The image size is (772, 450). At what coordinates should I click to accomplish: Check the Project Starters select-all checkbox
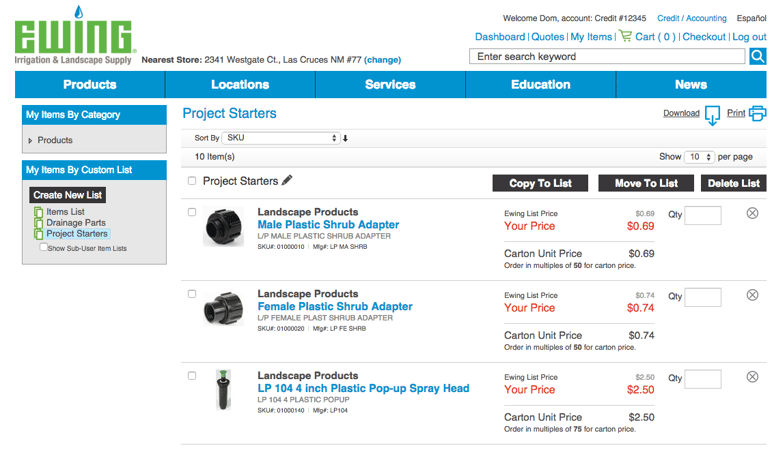[192, 181]
